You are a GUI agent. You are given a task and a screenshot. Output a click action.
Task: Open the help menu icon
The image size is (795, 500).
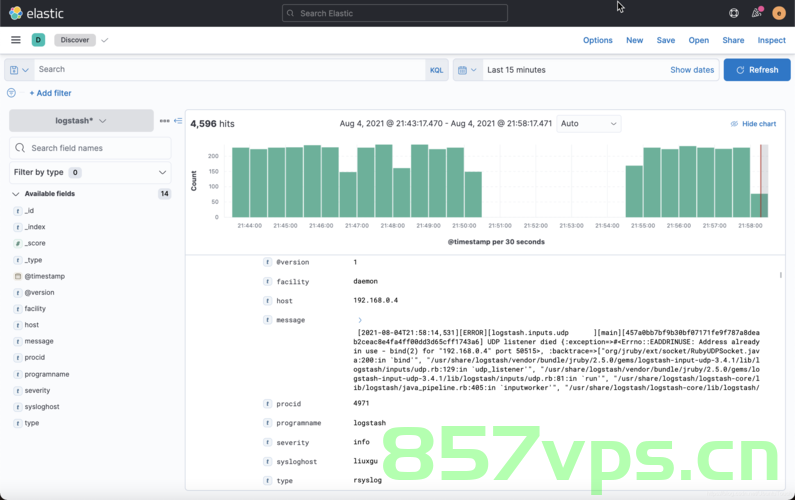(734, 13)
